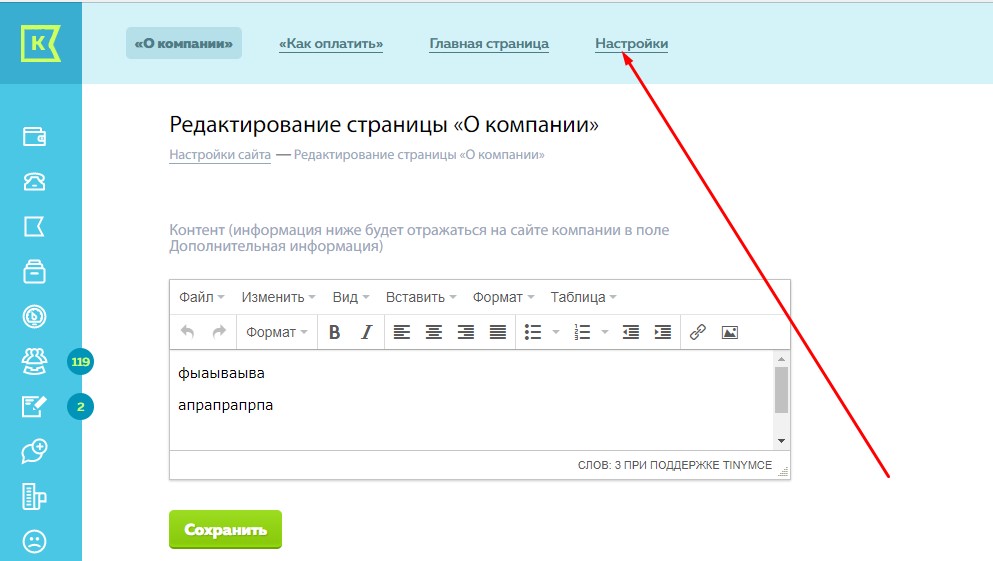Open the Файл menu
Image resolution: width=993 pixels, height=561 pixels.
(x=201, y=297)
